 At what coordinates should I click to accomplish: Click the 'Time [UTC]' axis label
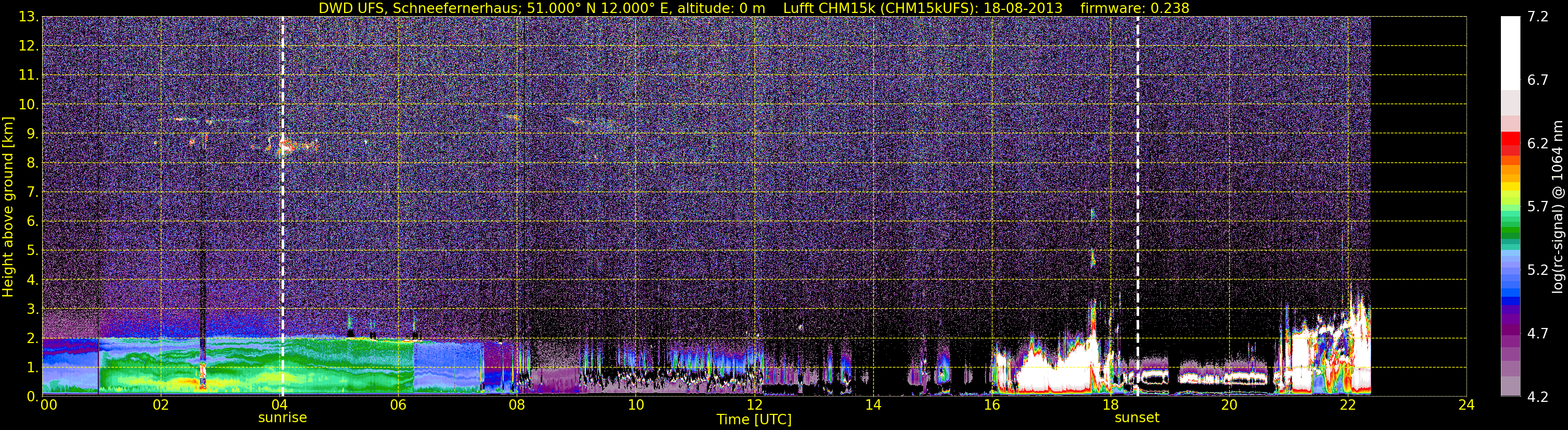click(754, 420)
